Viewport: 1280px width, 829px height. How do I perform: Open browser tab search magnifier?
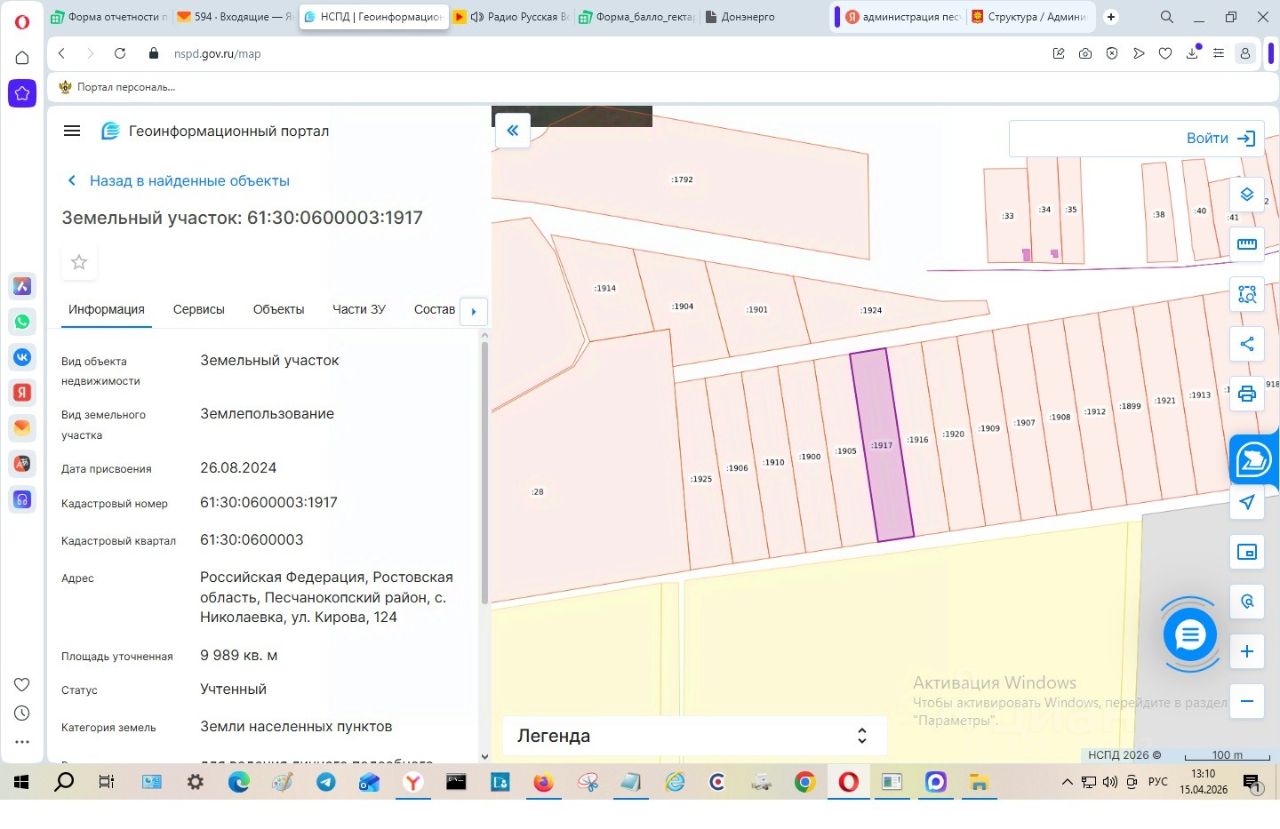[x=1167, y=17]
